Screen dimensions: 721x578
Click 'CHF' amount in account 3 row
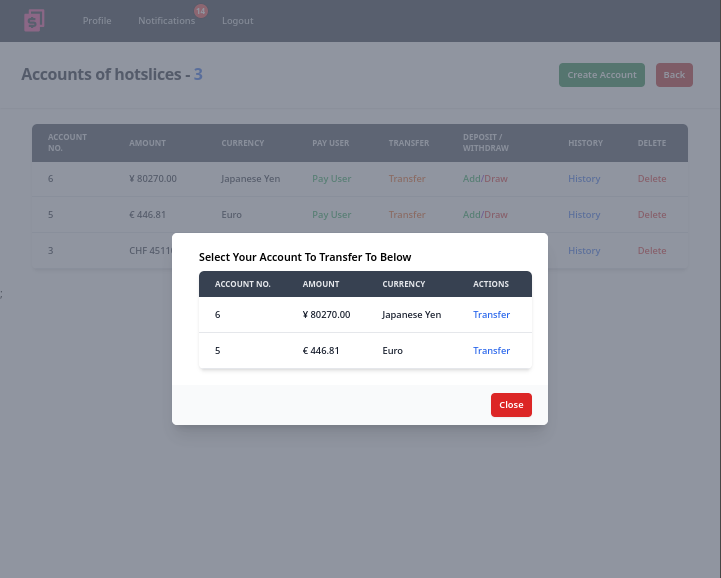pos(150,251)
